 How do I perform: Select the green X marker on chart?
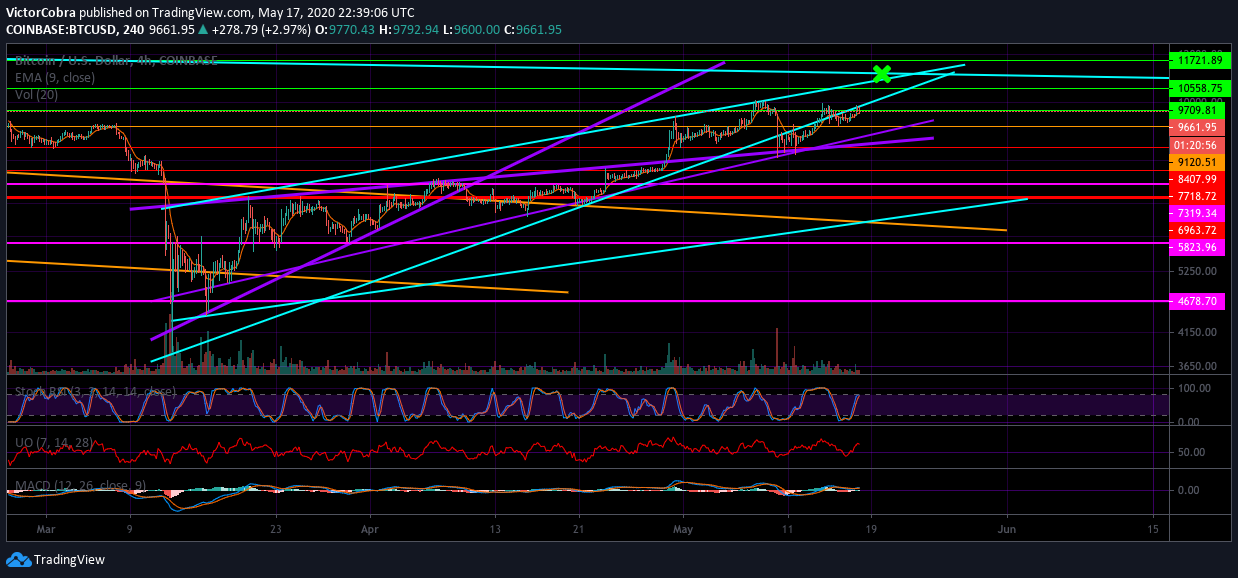[882, 73]
